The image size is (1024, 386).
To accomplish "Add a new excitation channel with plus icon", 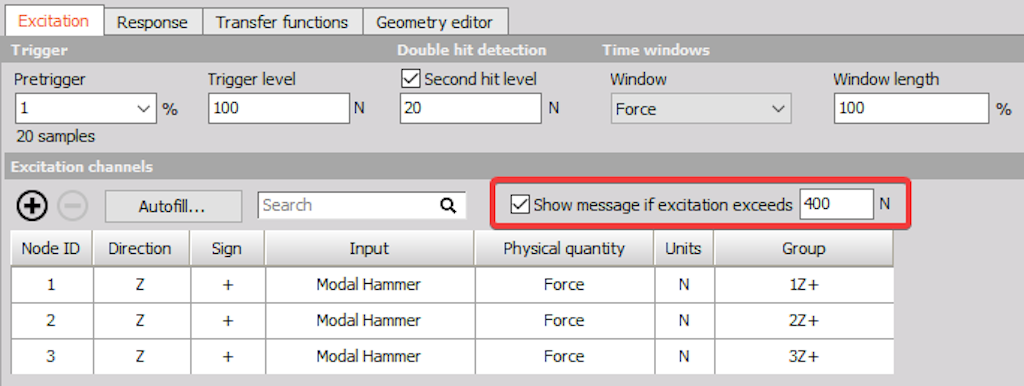I will (32, 206).
